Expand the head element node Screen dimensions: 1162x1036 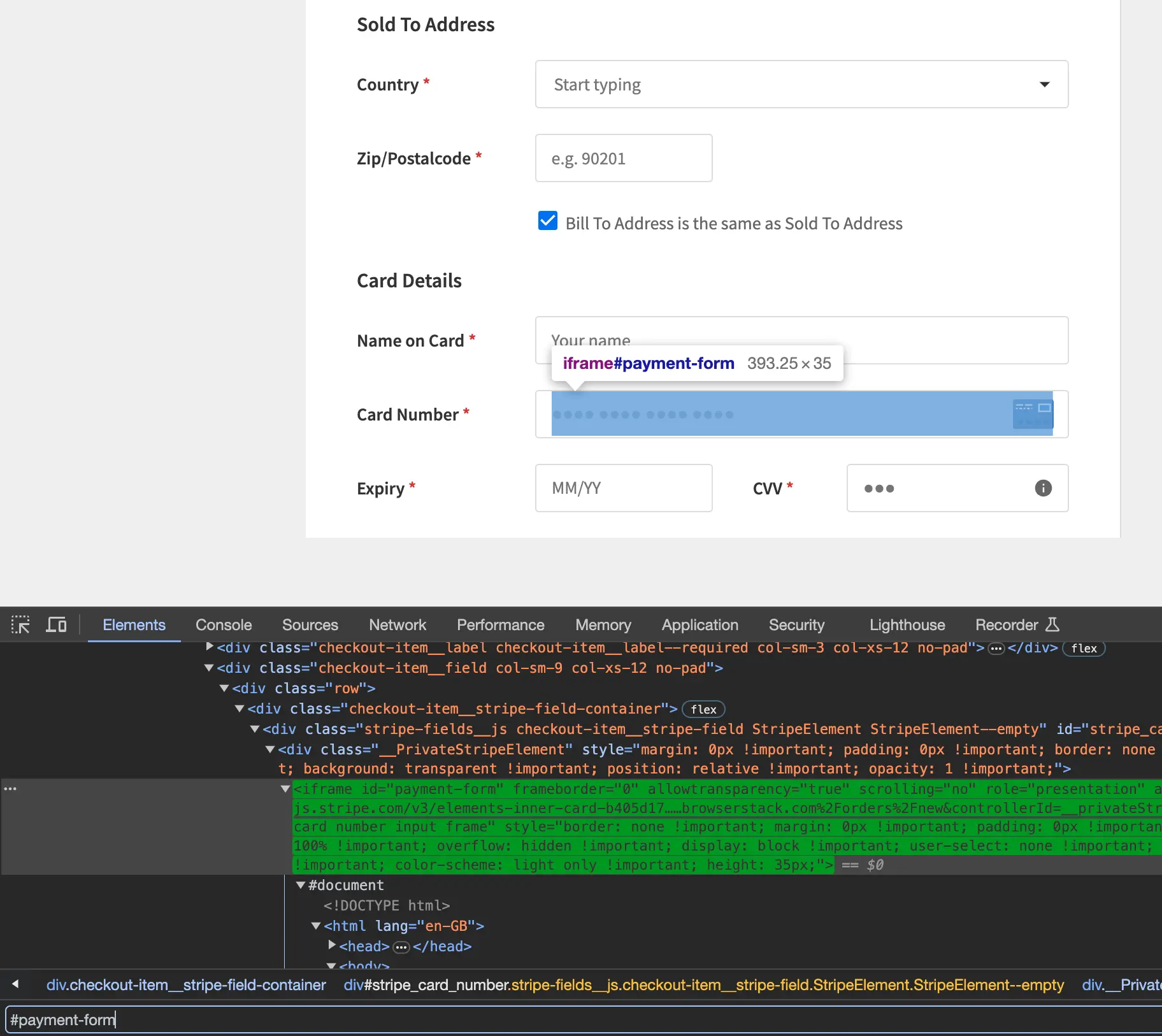(332, 946)
